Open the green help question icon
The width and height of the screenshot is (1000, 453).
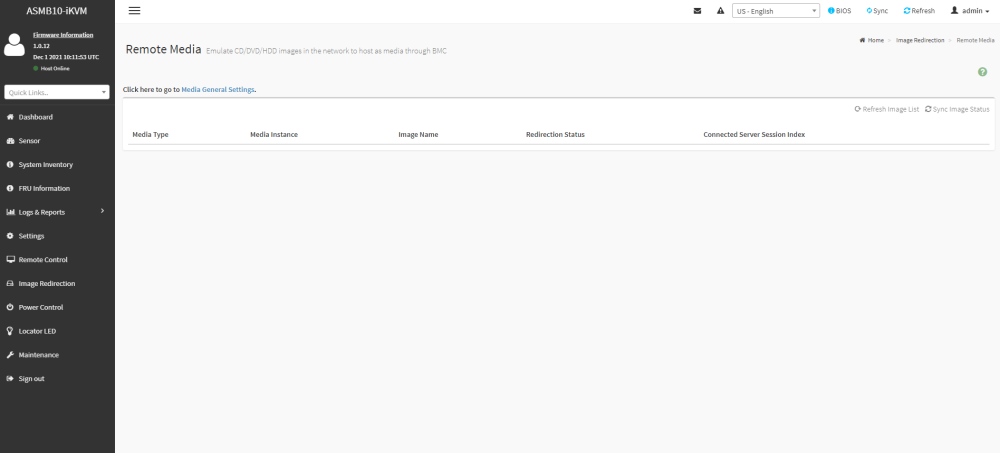click(982, 72)
